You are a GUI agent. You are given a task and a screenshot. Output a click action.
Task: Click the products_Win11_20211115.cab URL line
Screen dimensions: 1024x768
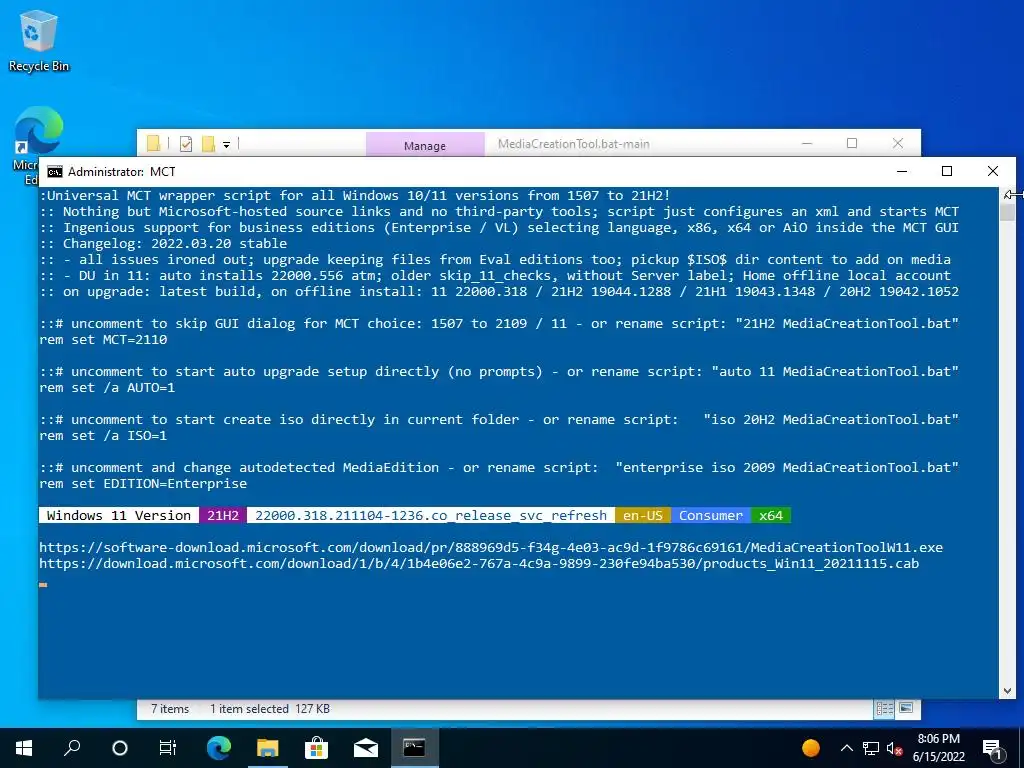pyautogui.click(x=479, y=564)
